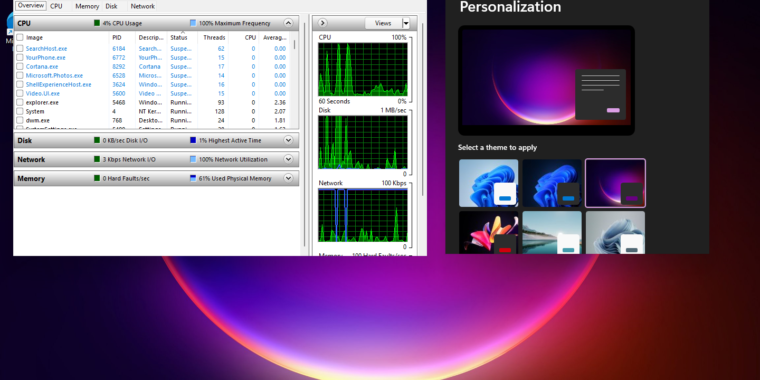Click PID 768 for dwm.exe
The width and height of the screenshot is (760, 380).
click(117, 120)
